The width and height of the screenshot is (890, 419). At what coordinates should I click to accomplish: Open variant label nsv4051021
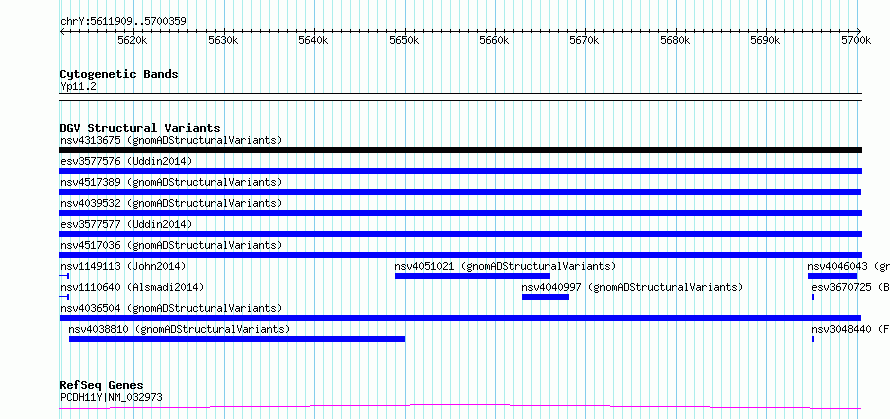(505, 266)
